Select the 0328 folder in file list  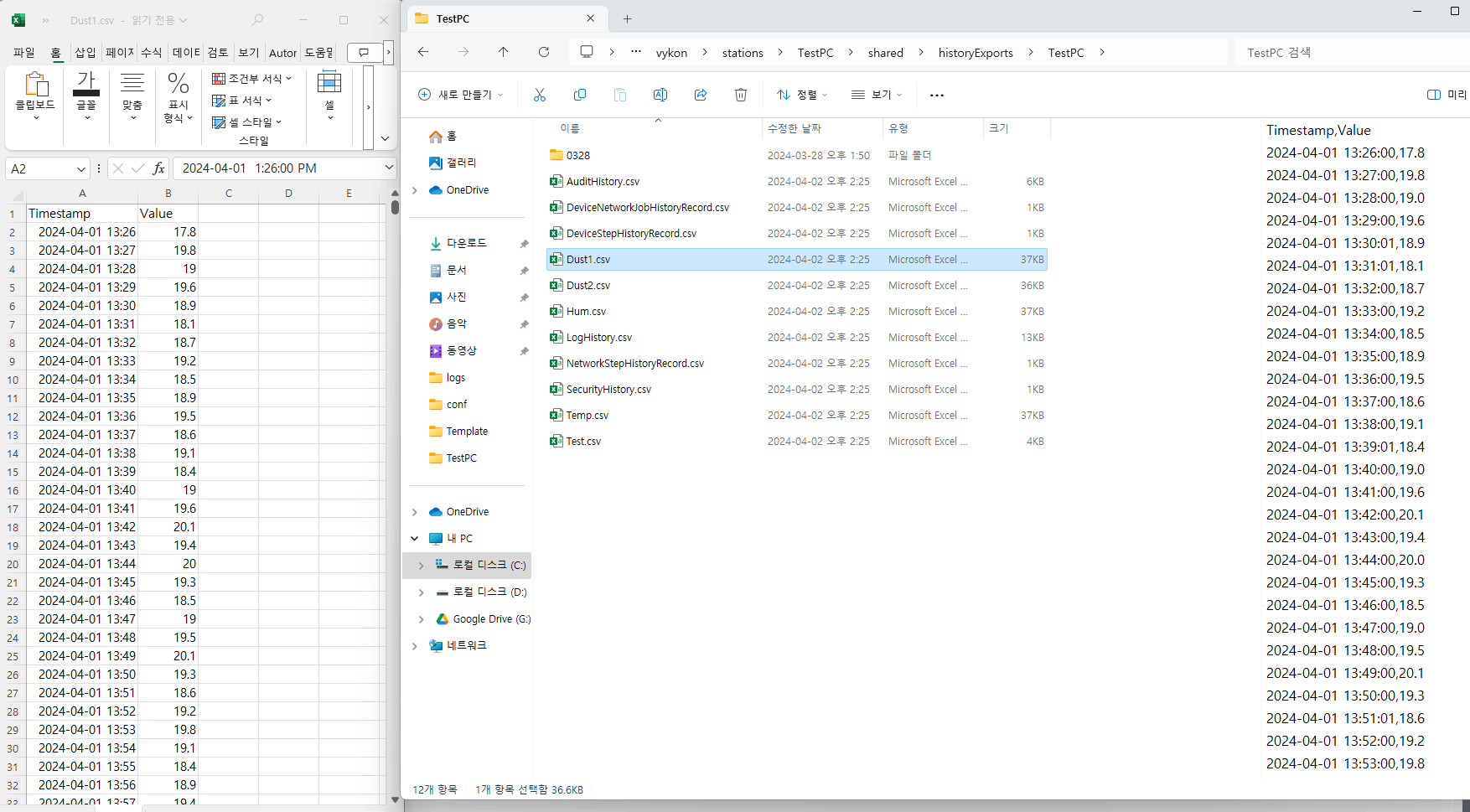tap(796, 156)
